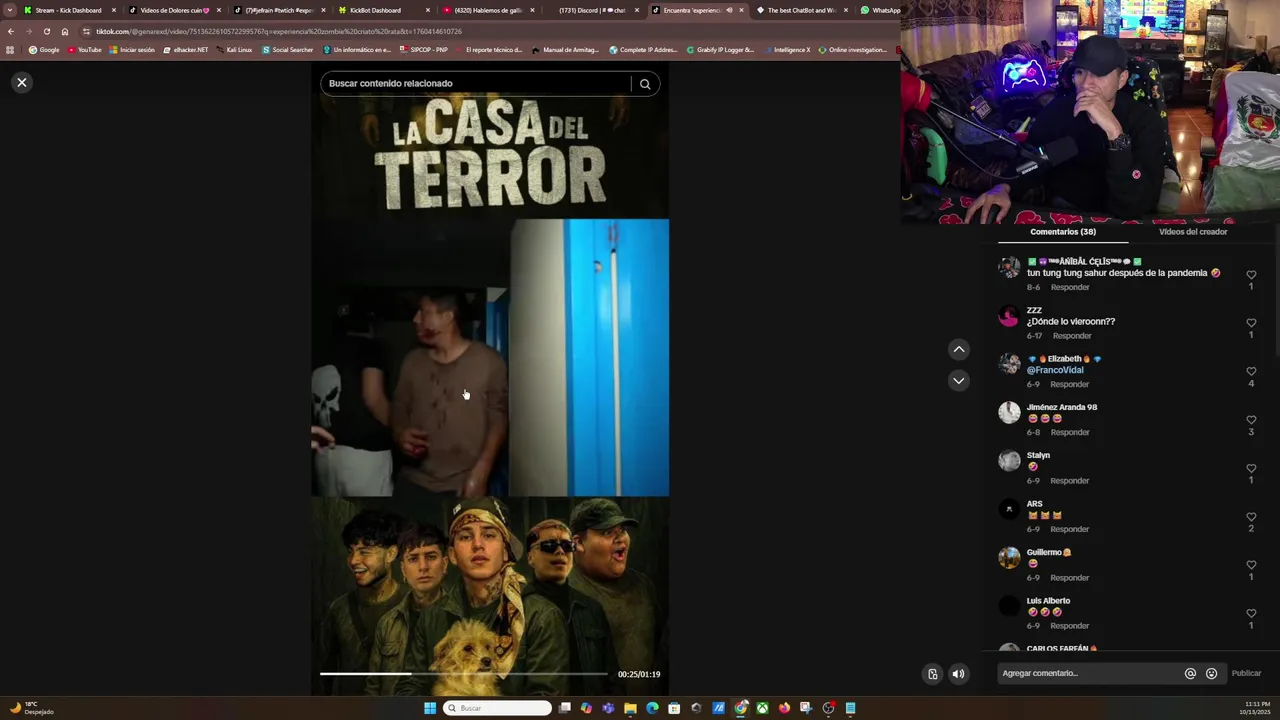Open the 'Intelligence X' bookmark

coord(787,50)
